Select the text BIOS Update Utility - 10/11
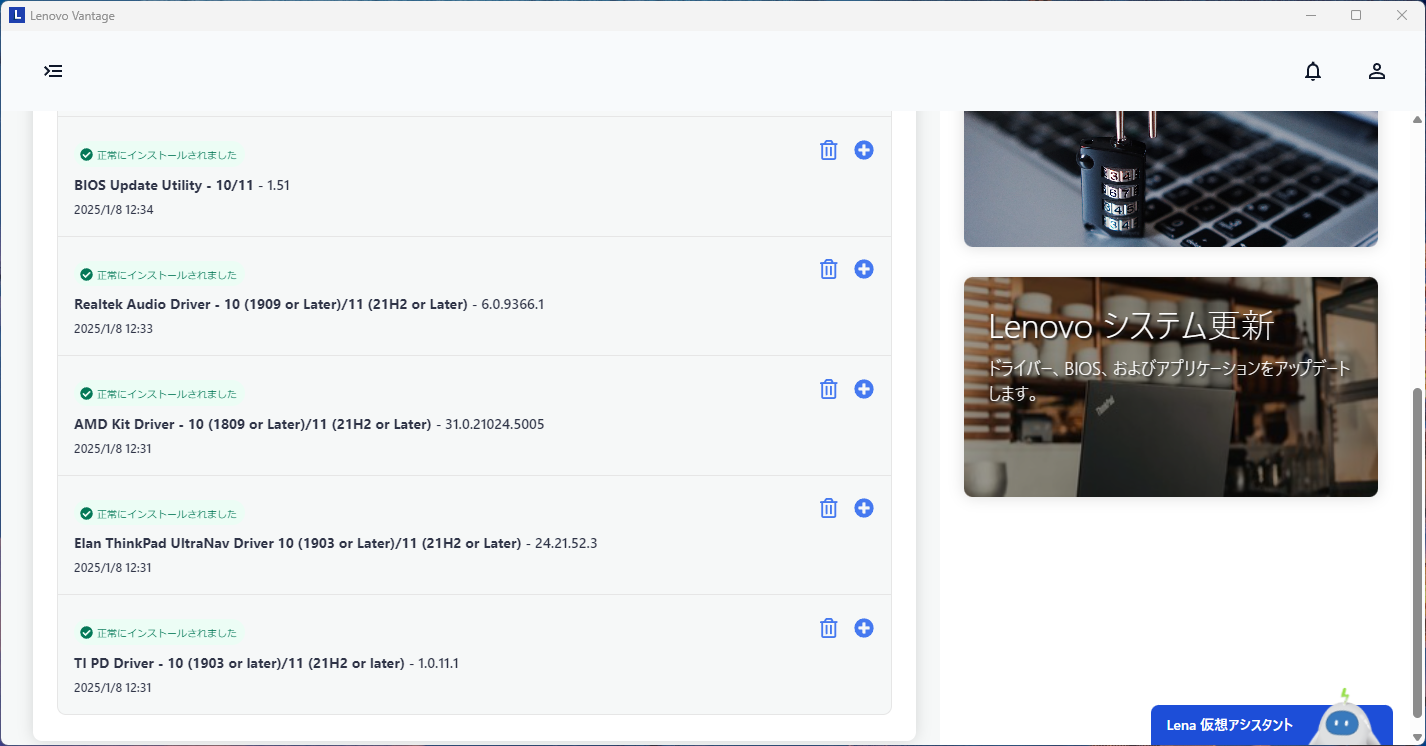 tap(164, 185)
